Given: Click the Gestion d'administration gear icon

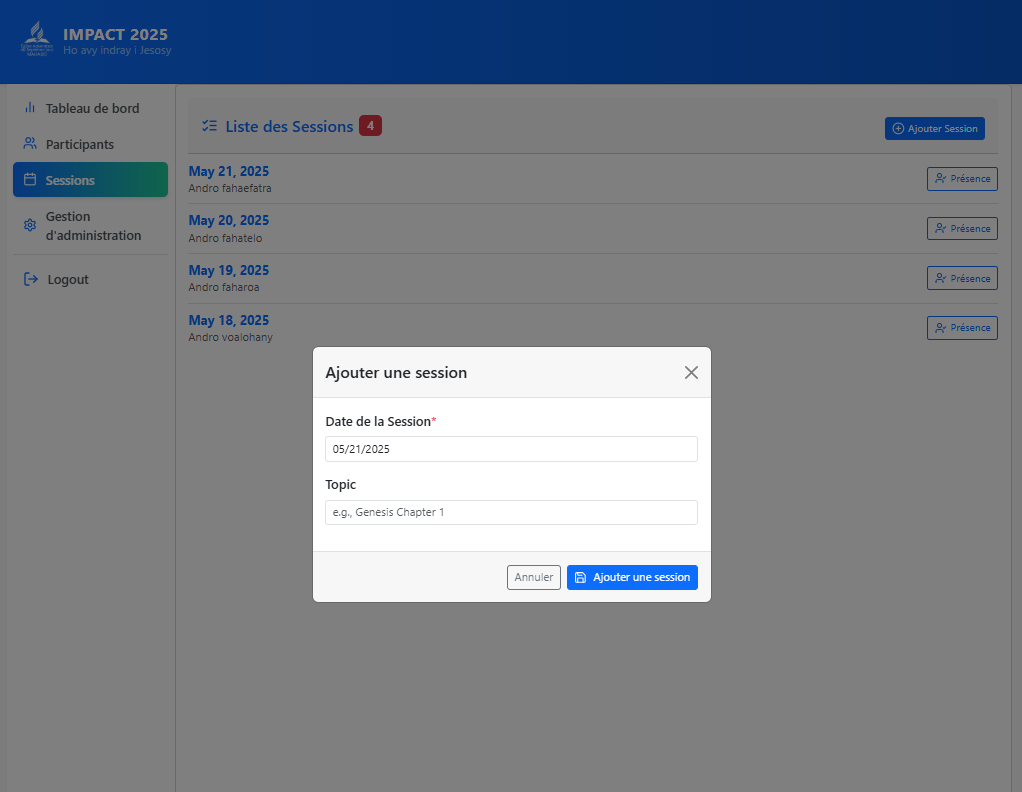Looking at the screenshot, I should pyautogui.click(x=29, y=226).
